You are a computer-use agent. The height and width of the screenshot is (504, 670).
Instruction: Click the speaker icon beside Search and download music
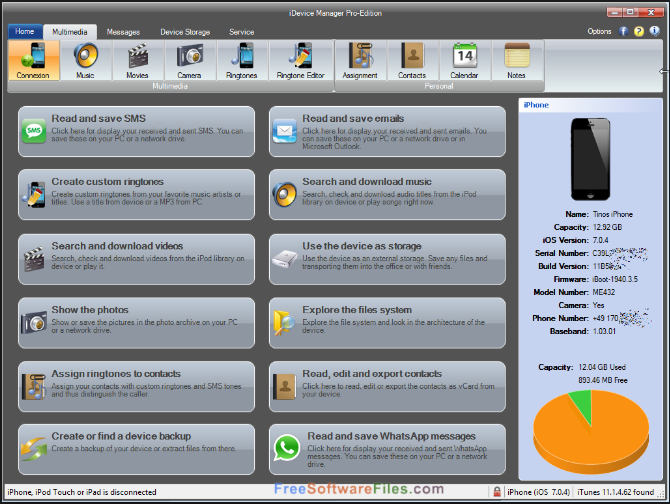[x=285, y=195]
